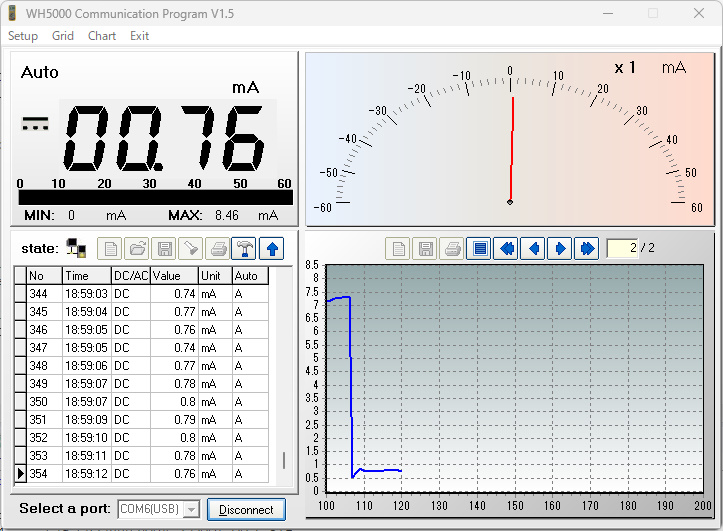Image resolution: width=723 pixels, height=531 pixels.
Task: Open the Setup menu
Action: click(x=23, y=36)
